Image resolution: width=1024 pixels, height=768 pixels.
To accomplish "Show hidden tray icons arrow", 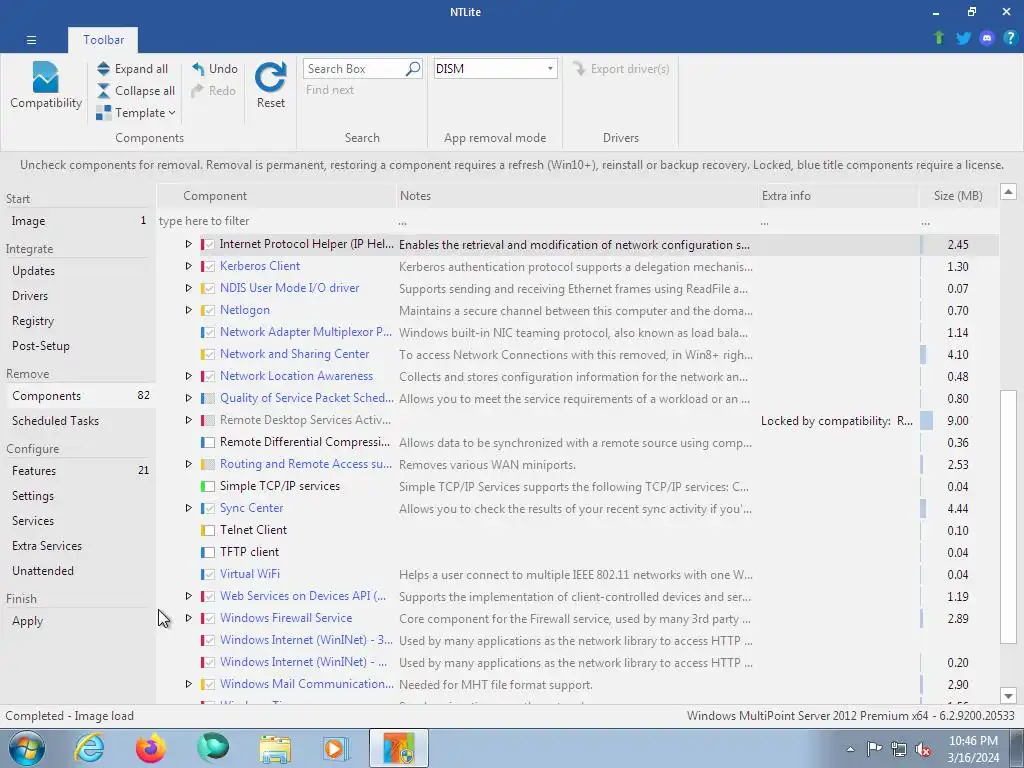I will tap(850, 749).
